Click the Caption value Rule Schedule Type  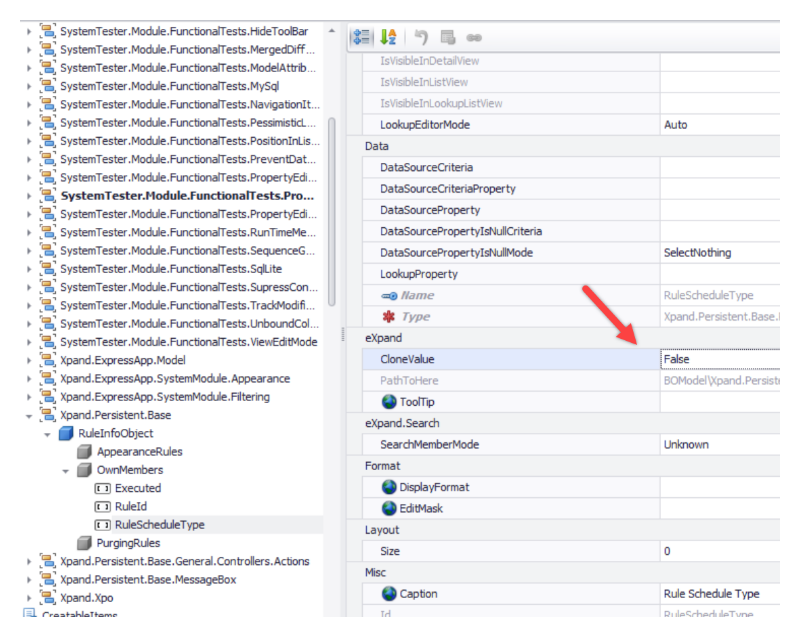point(720,594)
